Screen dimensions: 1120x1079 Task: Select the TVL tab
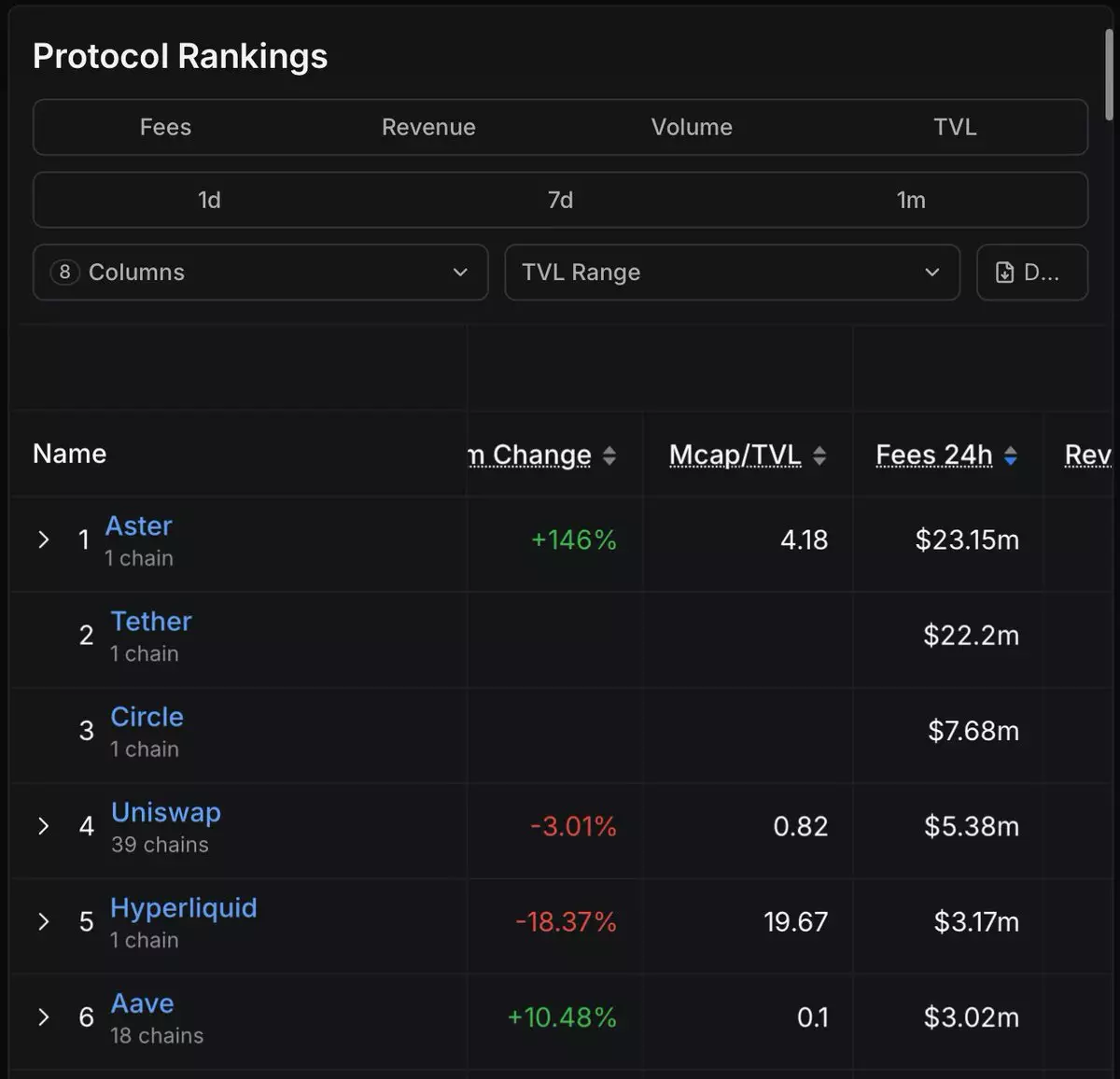[955, 127]
